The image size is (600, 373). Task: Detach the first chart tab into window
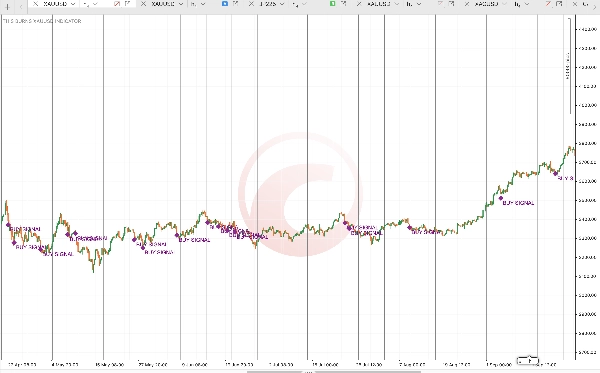tap(128, 3)
